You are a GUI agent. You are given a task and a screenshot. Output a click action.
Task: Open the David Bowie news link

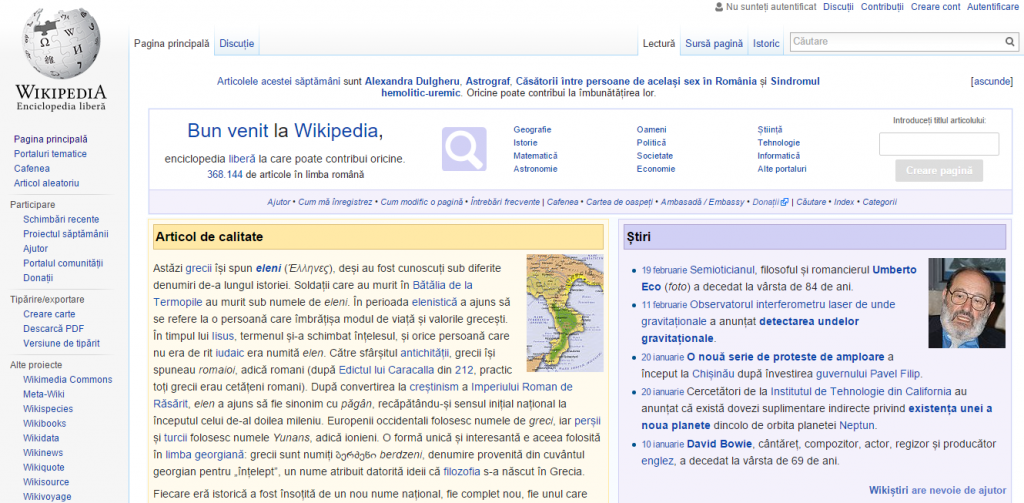tap(719, 444)
